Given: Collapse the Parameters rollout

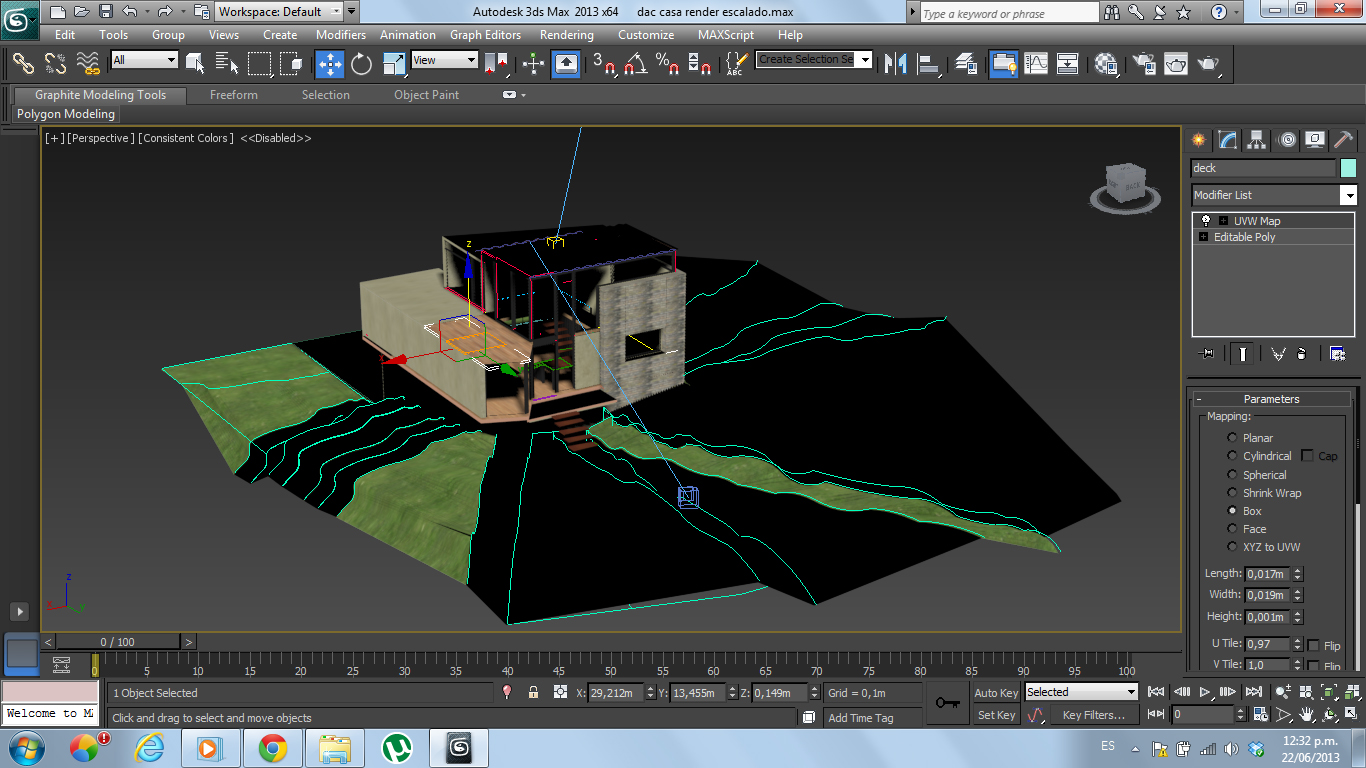Looking at the screenshot, I should tap(1271, 399).
